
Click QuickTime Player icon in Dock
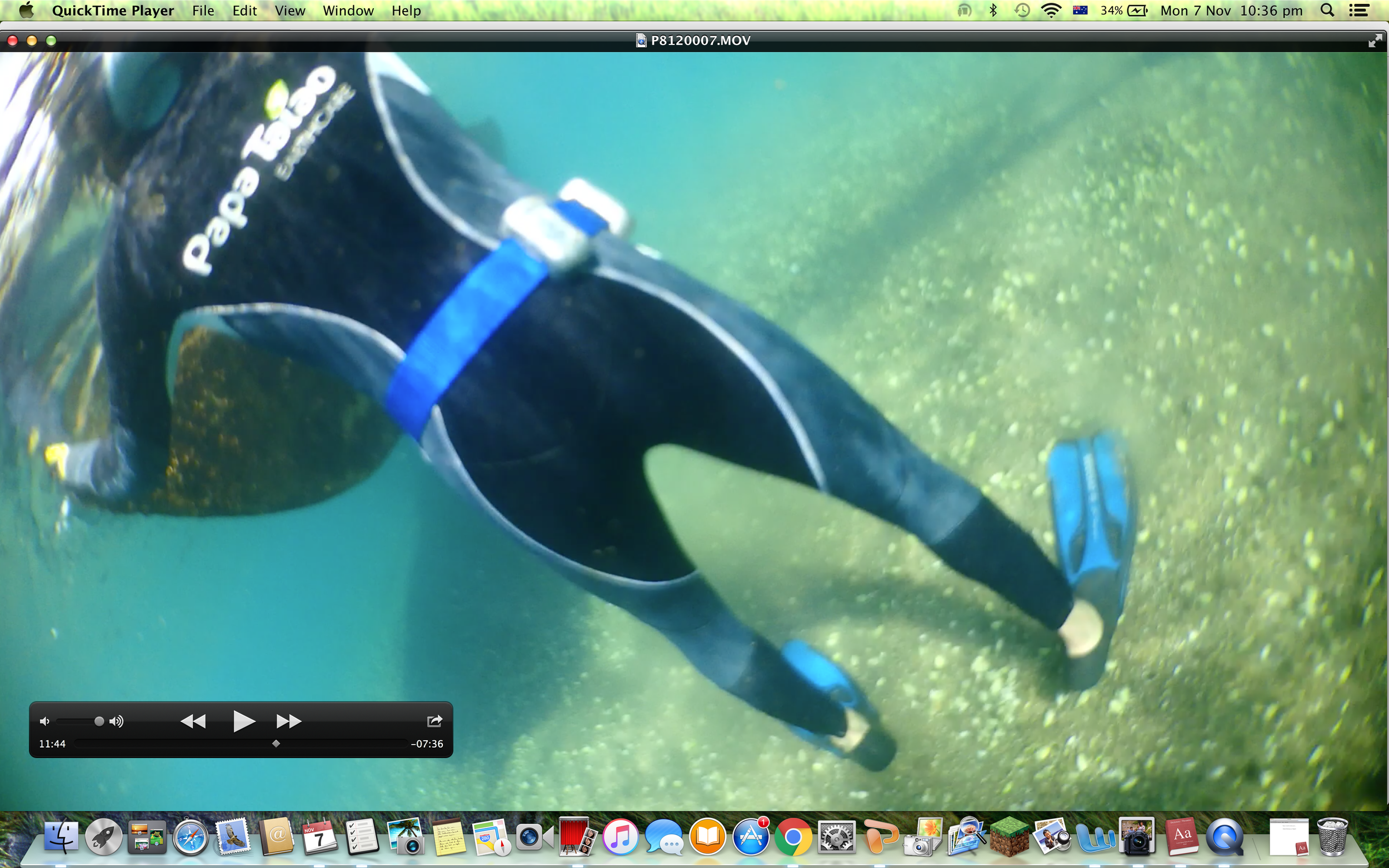1224,836
